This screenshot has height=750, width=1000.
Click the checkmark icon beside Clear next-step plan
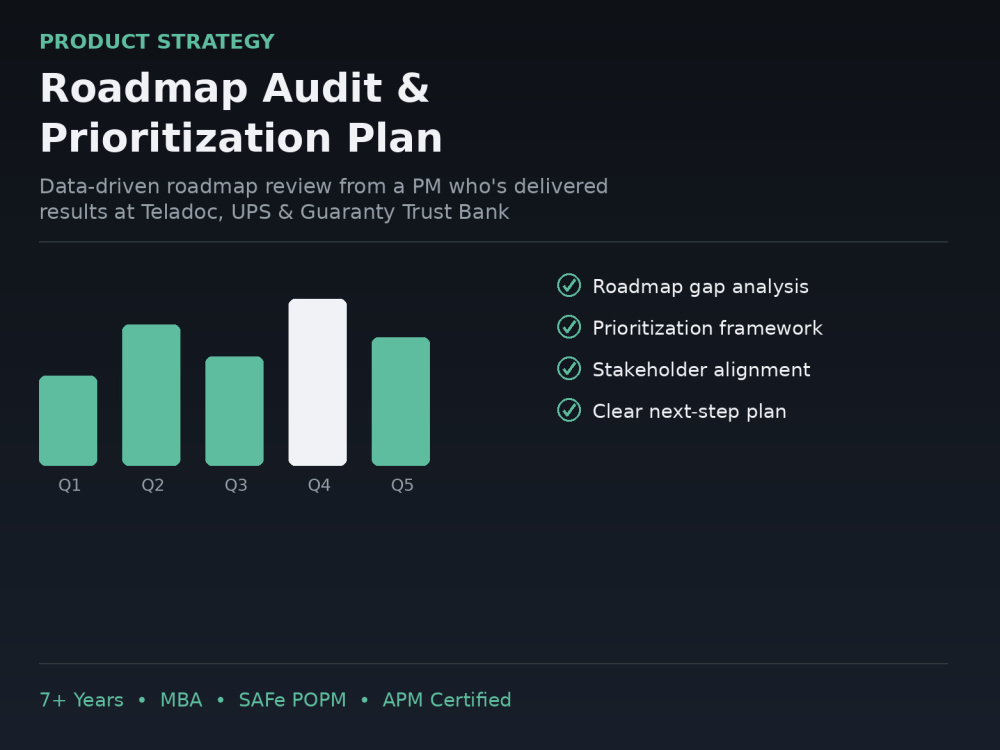pos(569,410)
